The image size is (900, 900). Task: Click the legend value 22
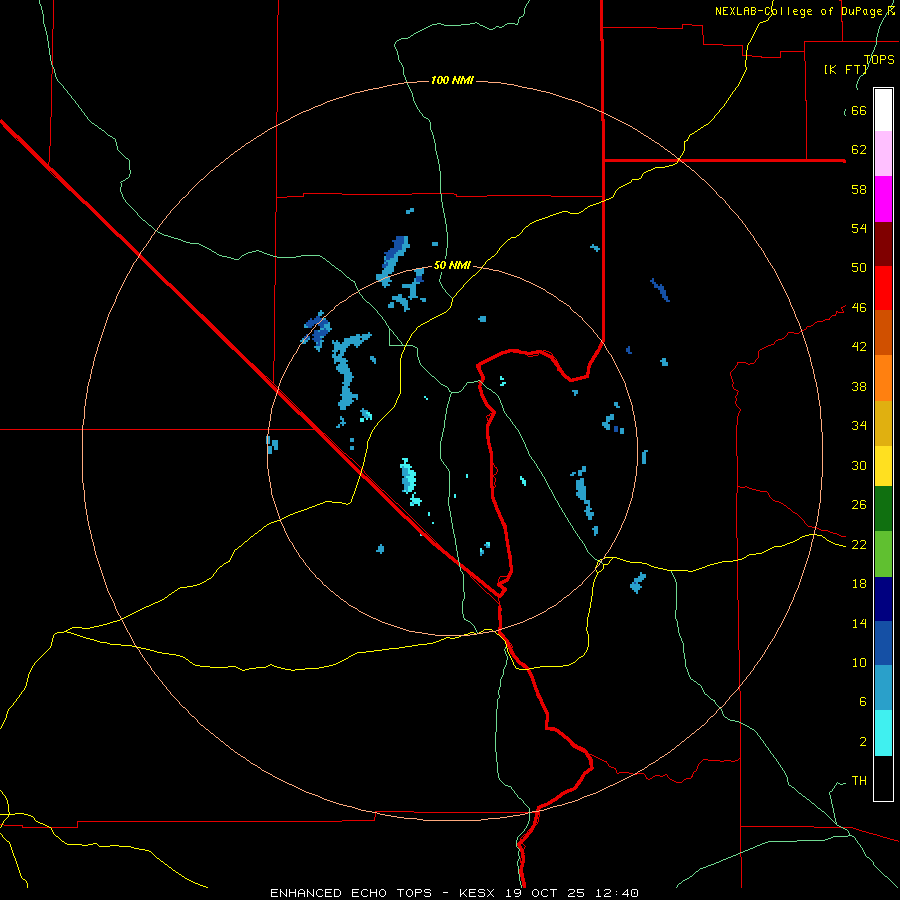point(859,544)
